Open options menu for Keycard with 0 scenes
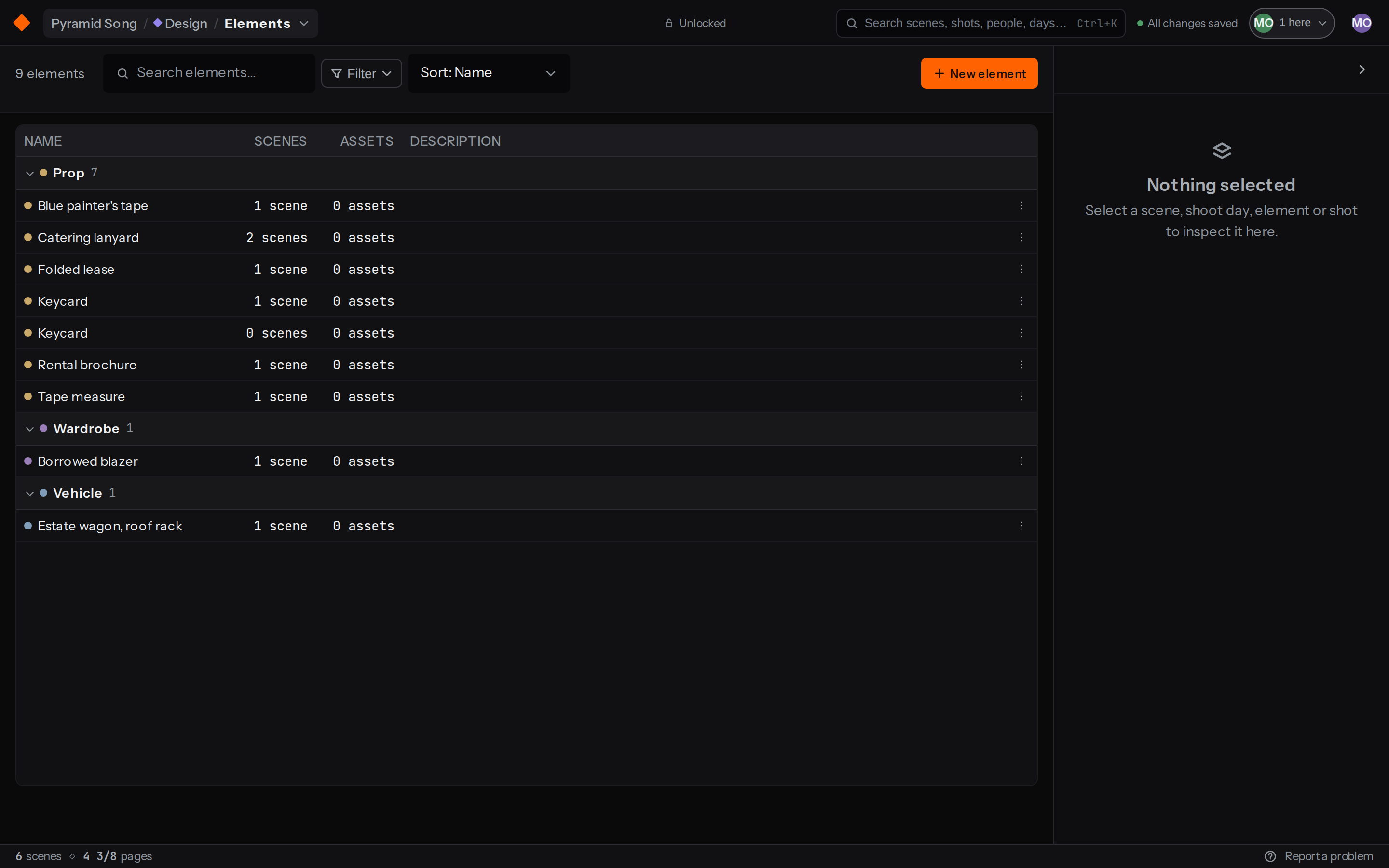The width and height of the screenshot is (1389, 868). coord(1021,333)
